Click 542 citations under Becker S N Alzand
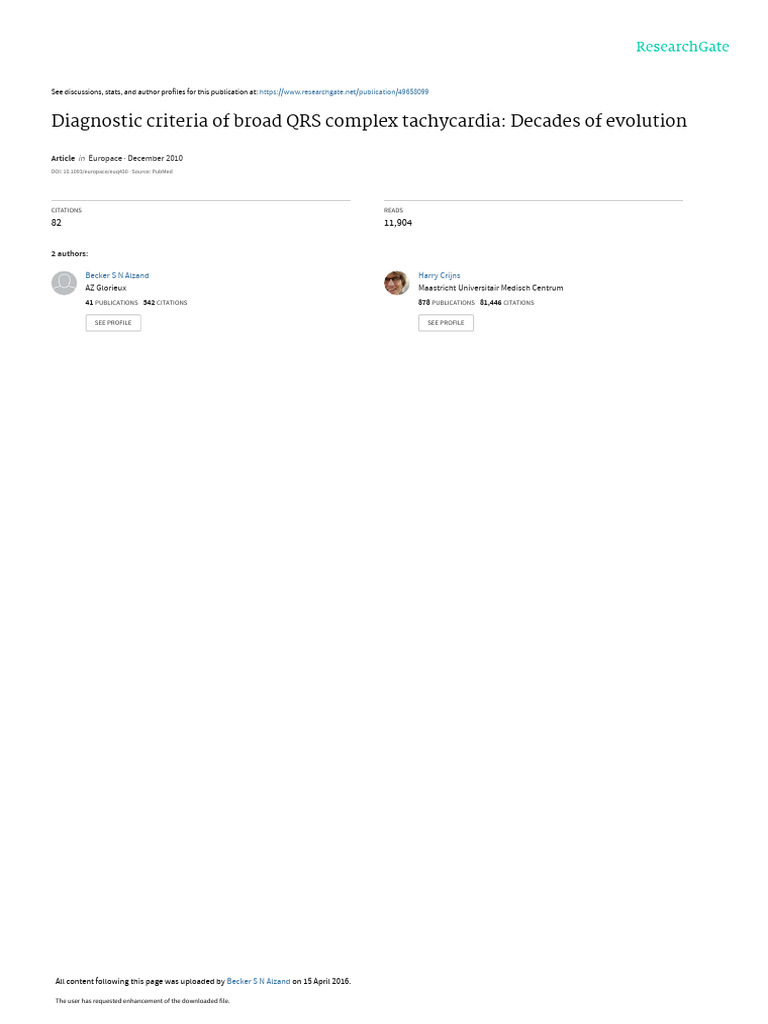This screenshot has width=768, height=1024. 165,303
